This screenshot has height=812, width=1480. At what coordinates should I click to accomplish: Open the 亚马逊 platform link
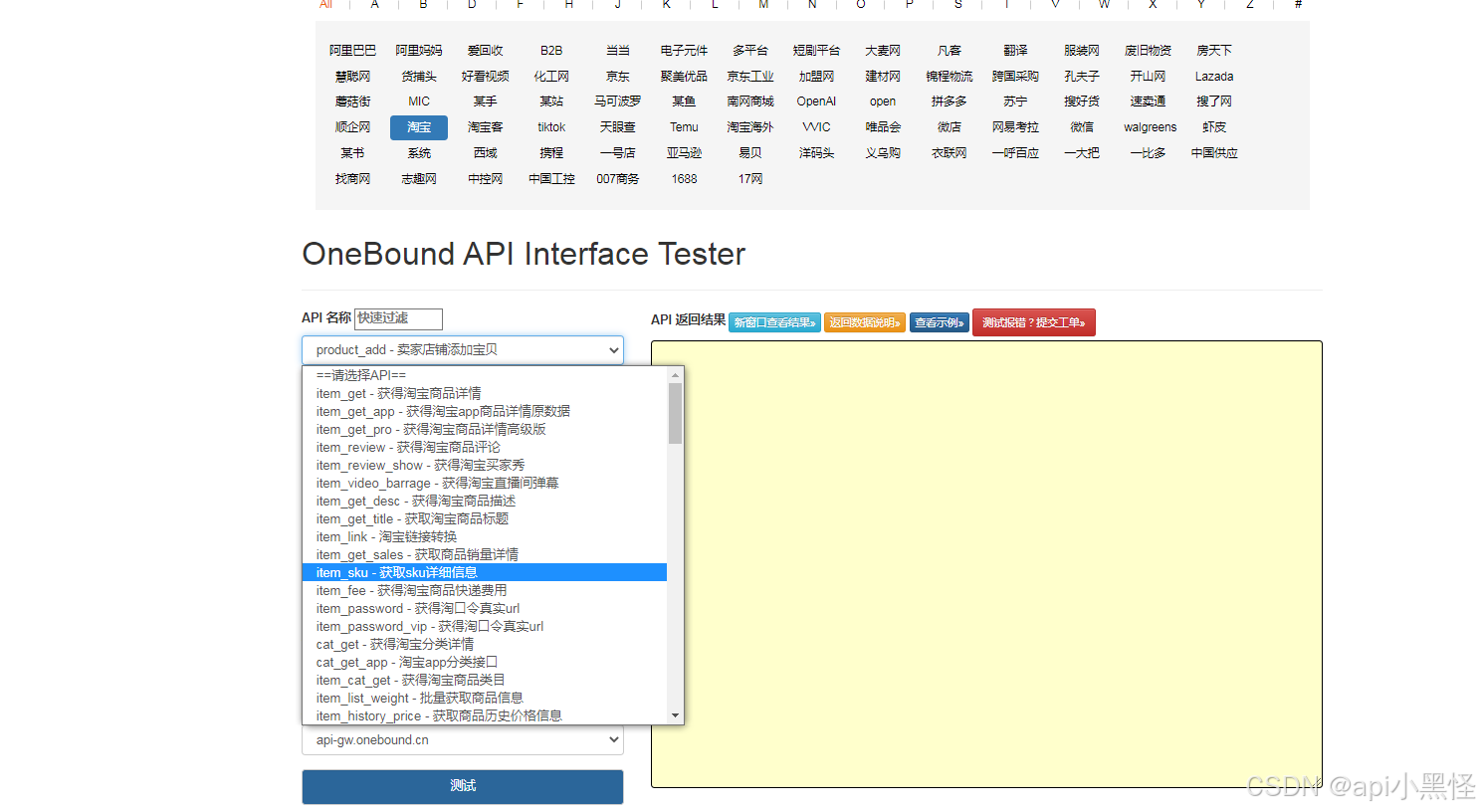click(x=684, y=153)
